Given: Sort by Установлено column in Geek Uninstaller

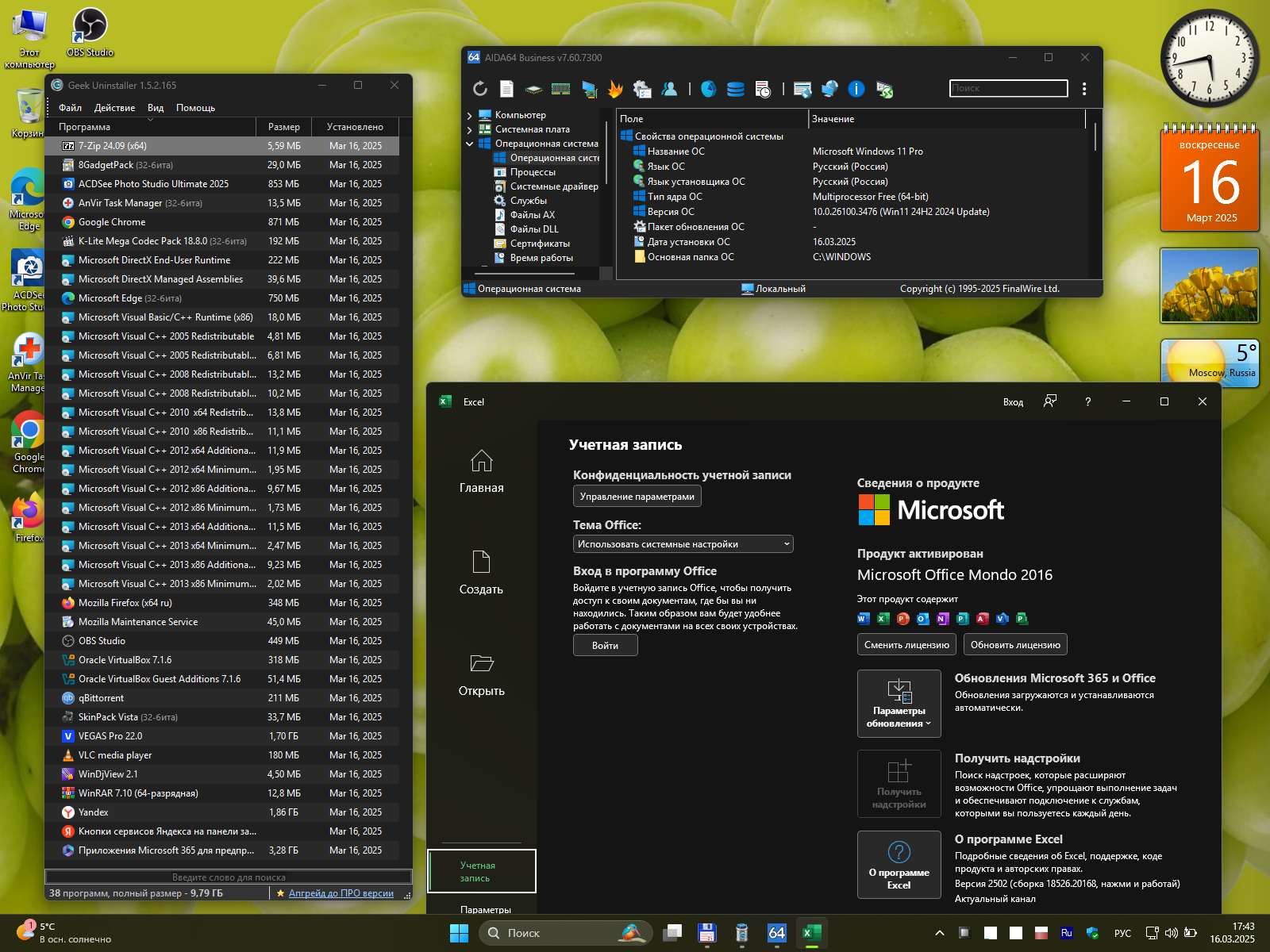Looking at the screenshot, I should 355,127.
